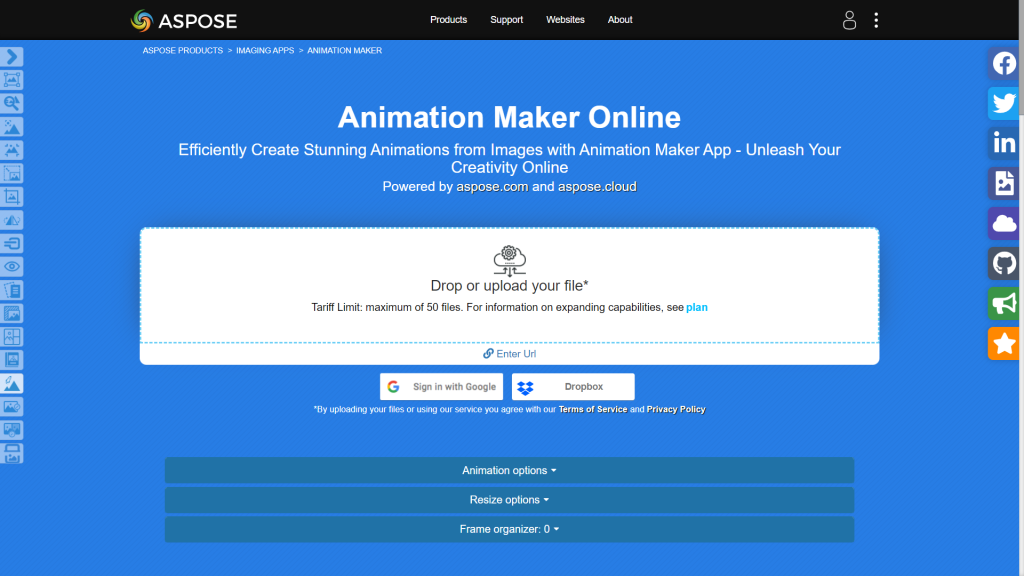Click the collage maker icon in the sidebar
Image resolution: width=1024 pixels, height=576 pixels.
(13, 336)
